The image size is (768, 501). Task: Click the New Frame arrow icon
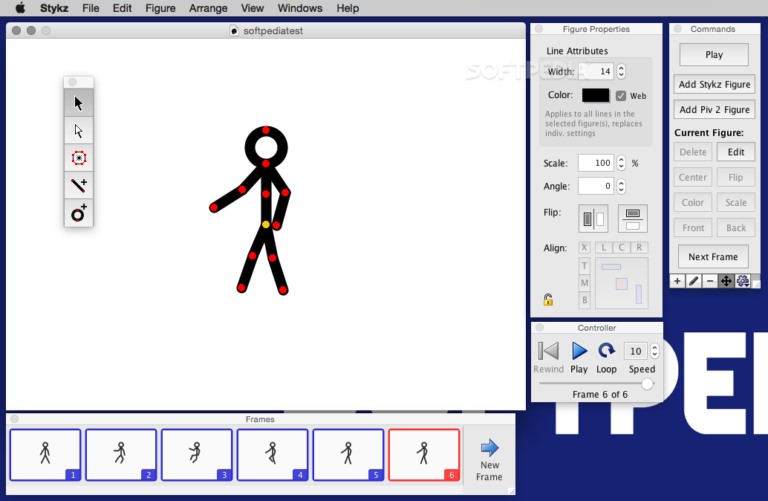(x=489, y=448)
